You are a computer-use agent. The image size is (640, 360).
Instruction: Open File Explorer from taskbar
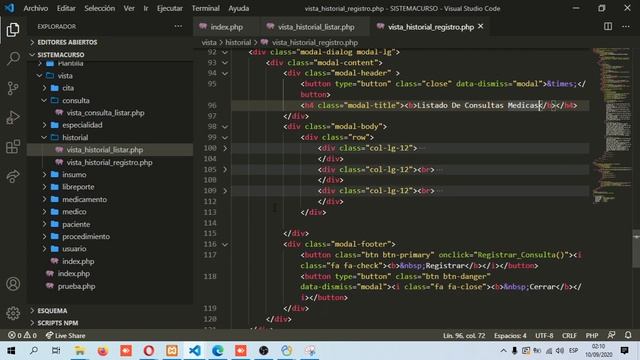79,351
